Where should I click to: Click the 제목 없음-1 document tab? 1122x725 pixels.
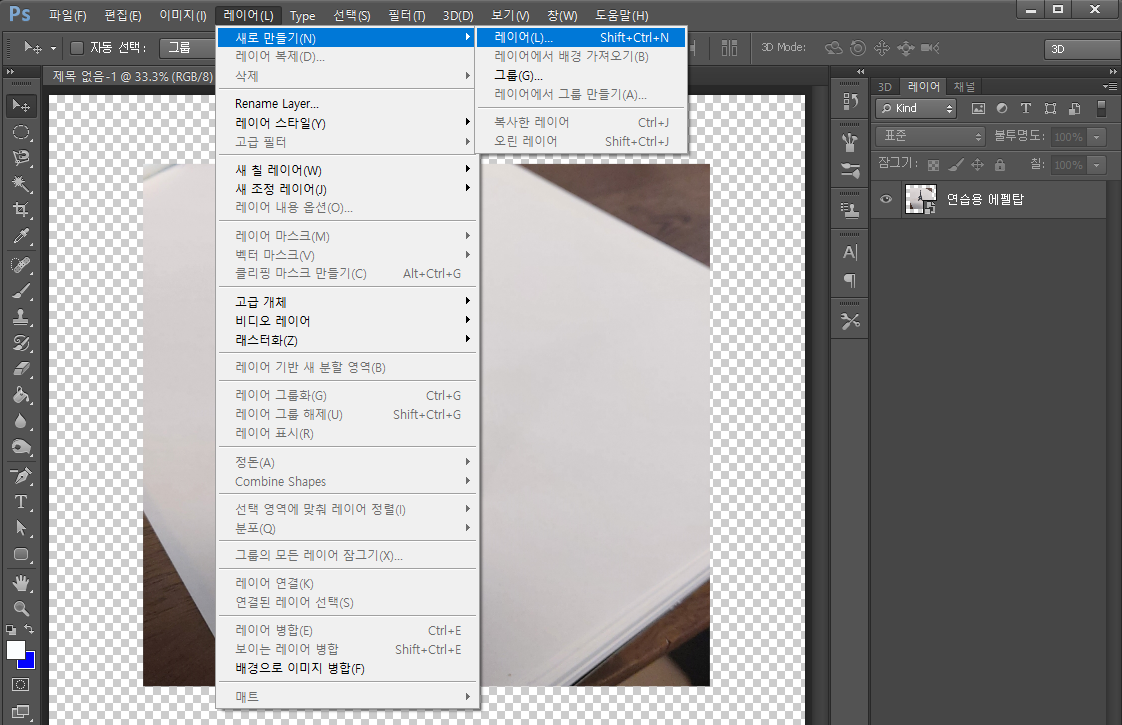pyautogui.click(x=132, y=76)
